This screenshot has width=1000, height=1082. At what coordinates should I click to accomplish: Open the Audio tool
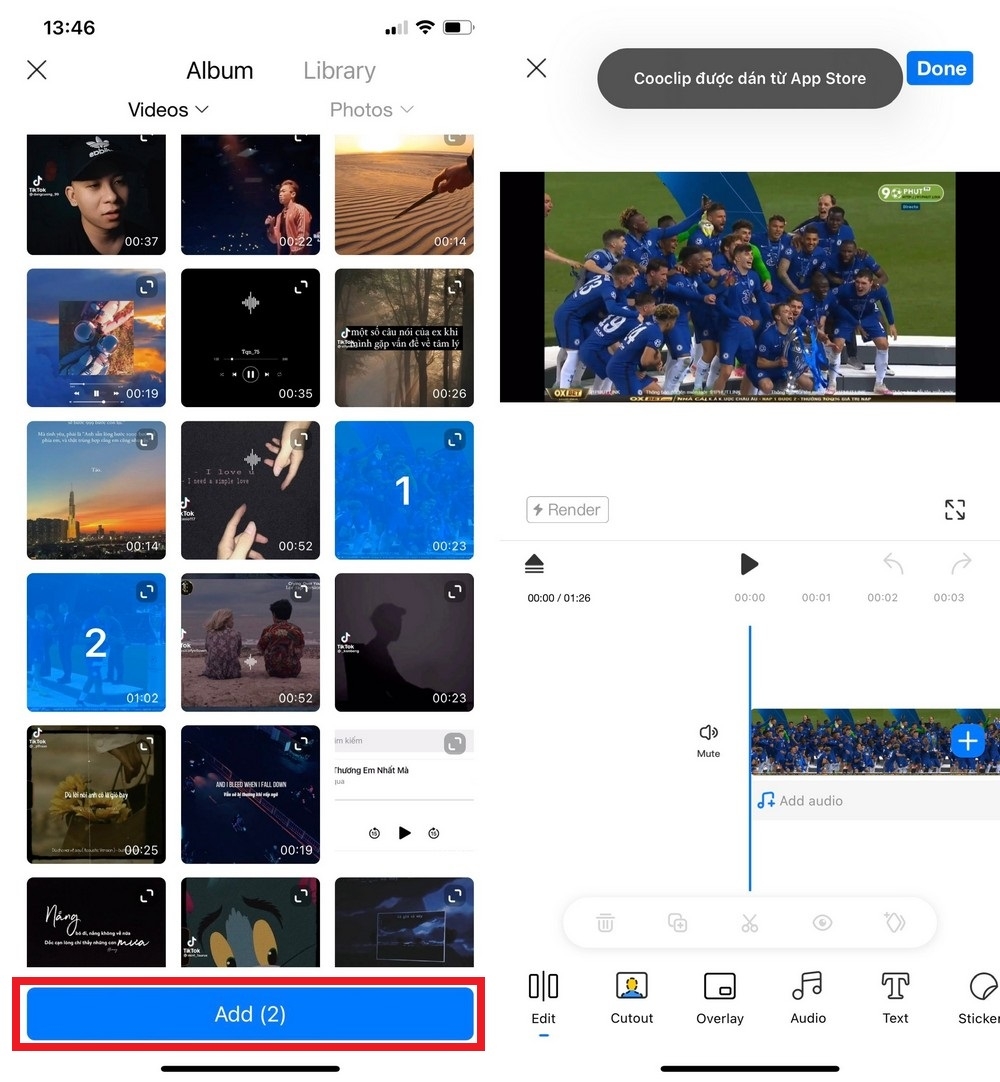[x=807, y=998]
